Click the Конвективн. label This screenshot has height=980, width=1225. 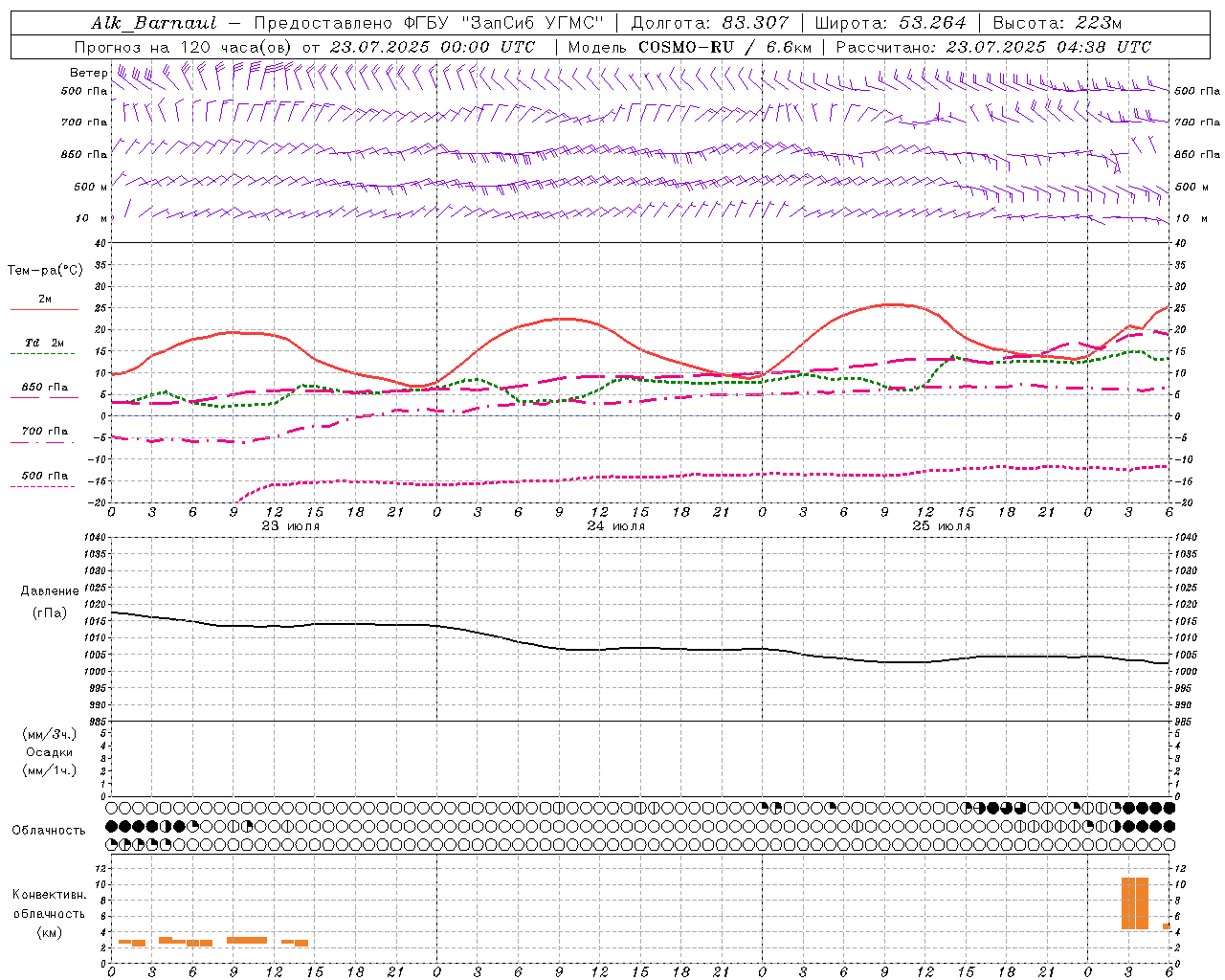50,895
